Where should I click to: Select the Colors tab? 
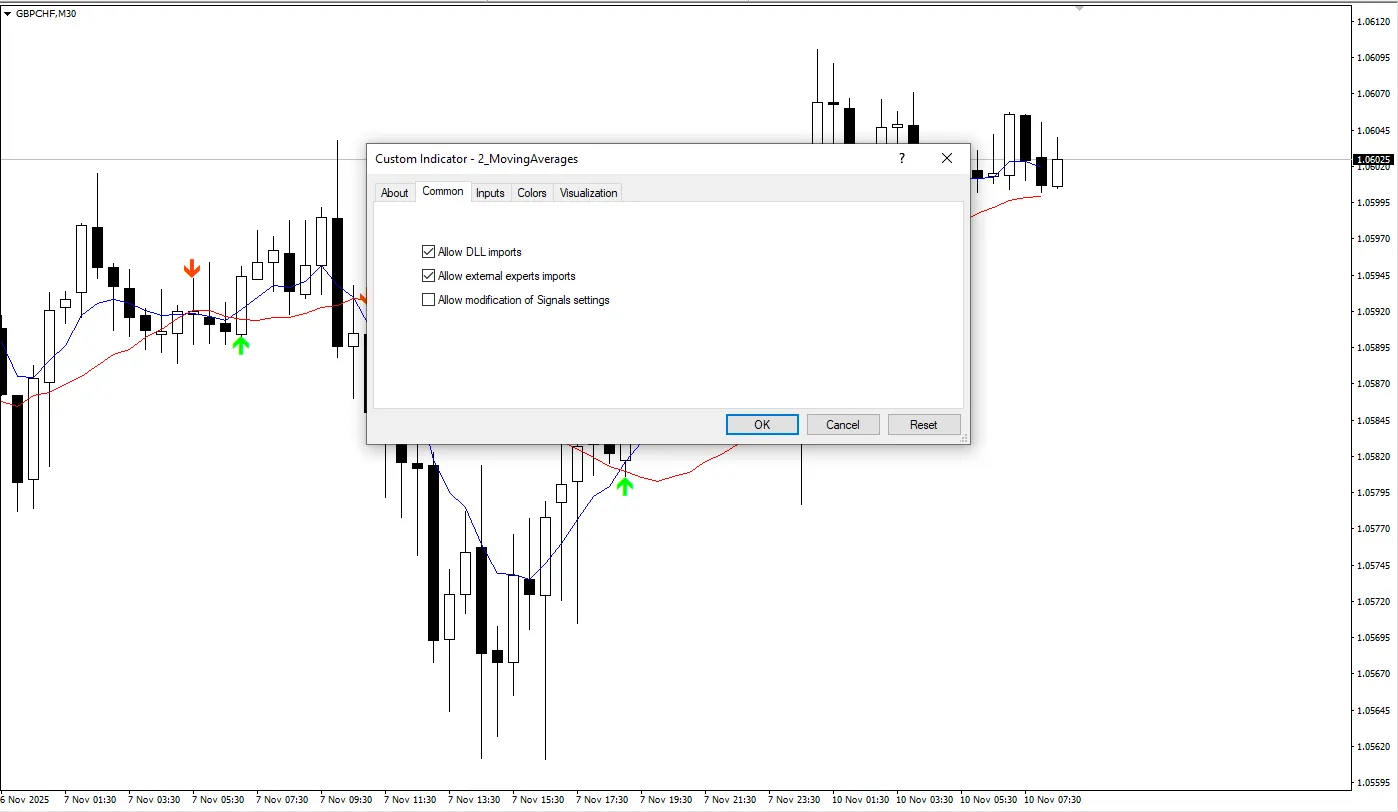coord(532,193)
